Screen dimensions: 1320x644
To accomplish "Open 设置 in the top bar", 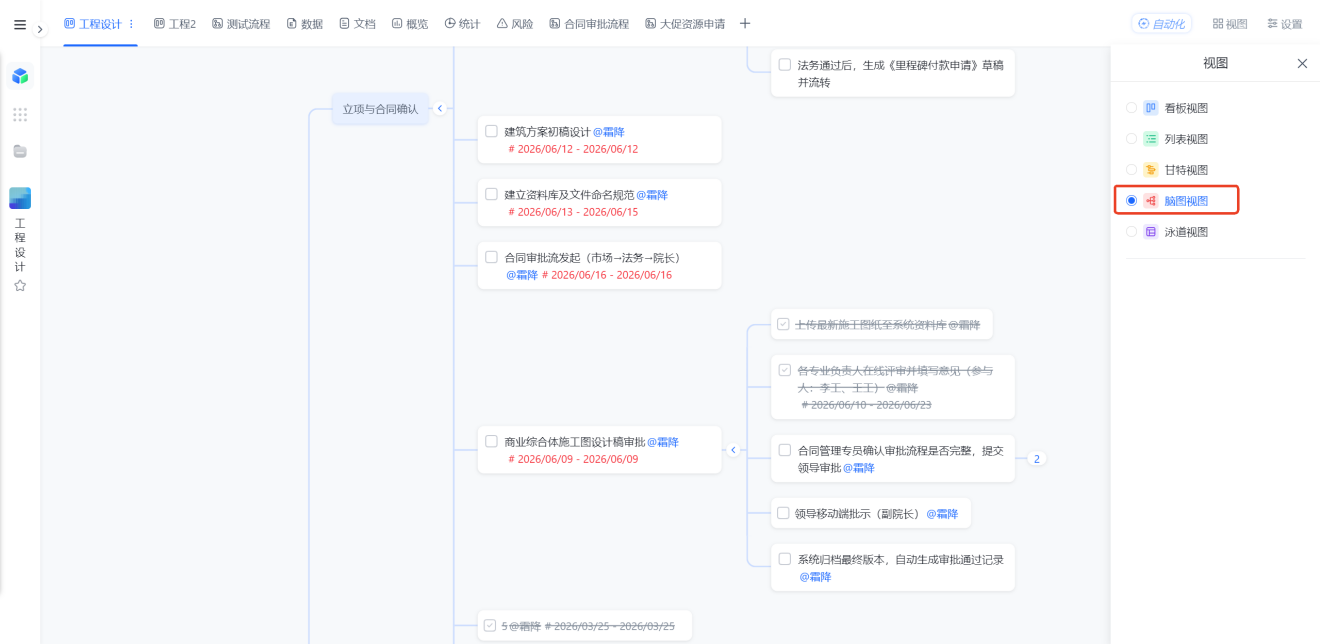I will 1285,23.
